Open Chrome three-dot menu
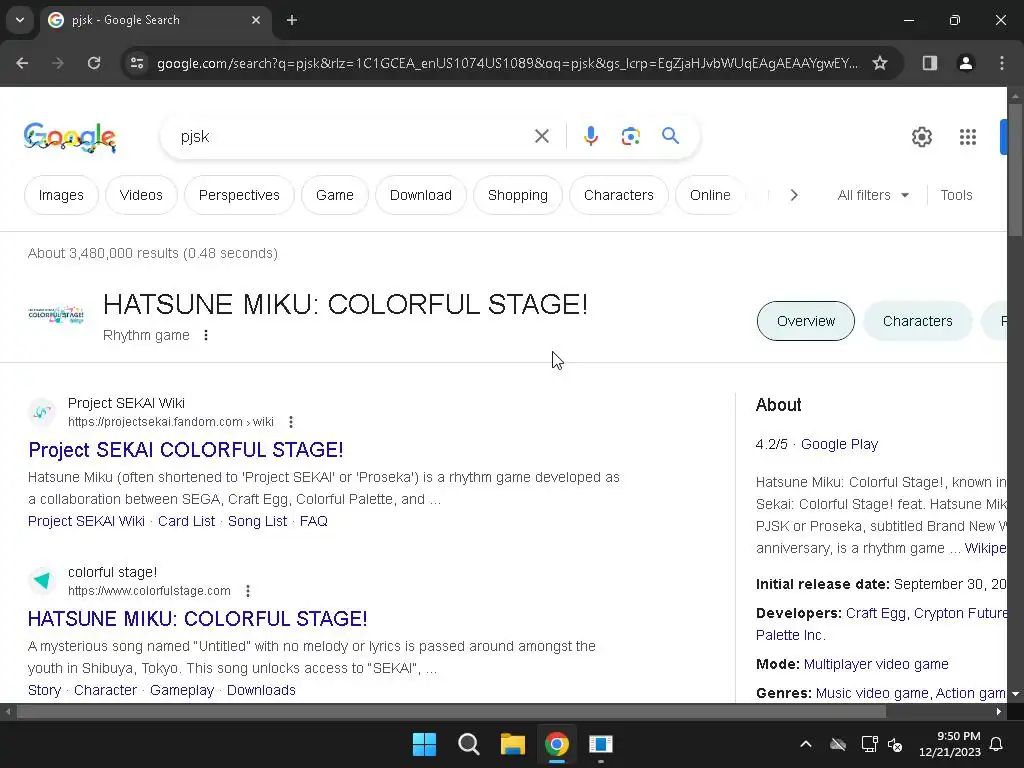 pos(1001,63)
